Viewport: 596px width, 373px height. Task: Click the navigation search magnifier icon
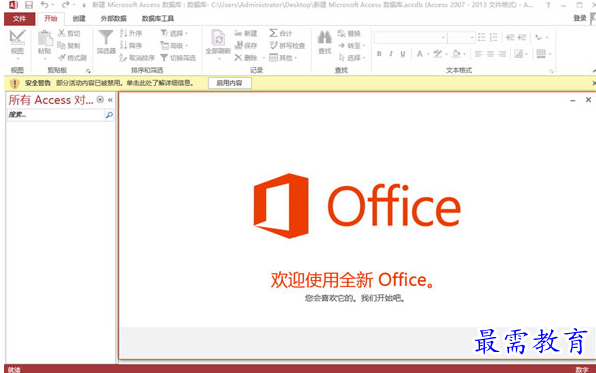pyautogui.click(x=109, y=115)
